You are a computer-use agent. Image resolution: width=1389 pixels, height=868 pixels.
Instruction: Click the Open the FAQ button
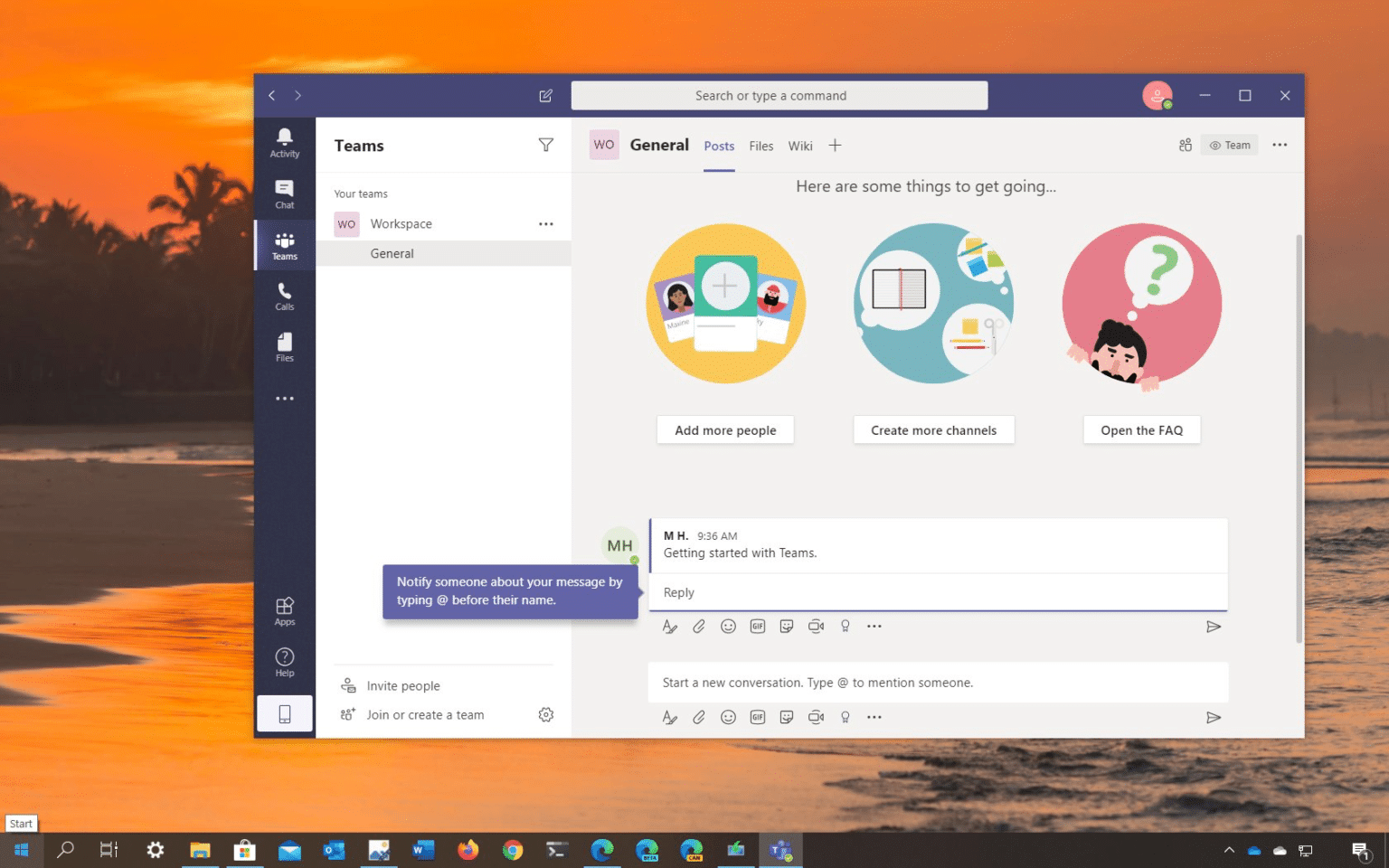[x=1141, y=429]
